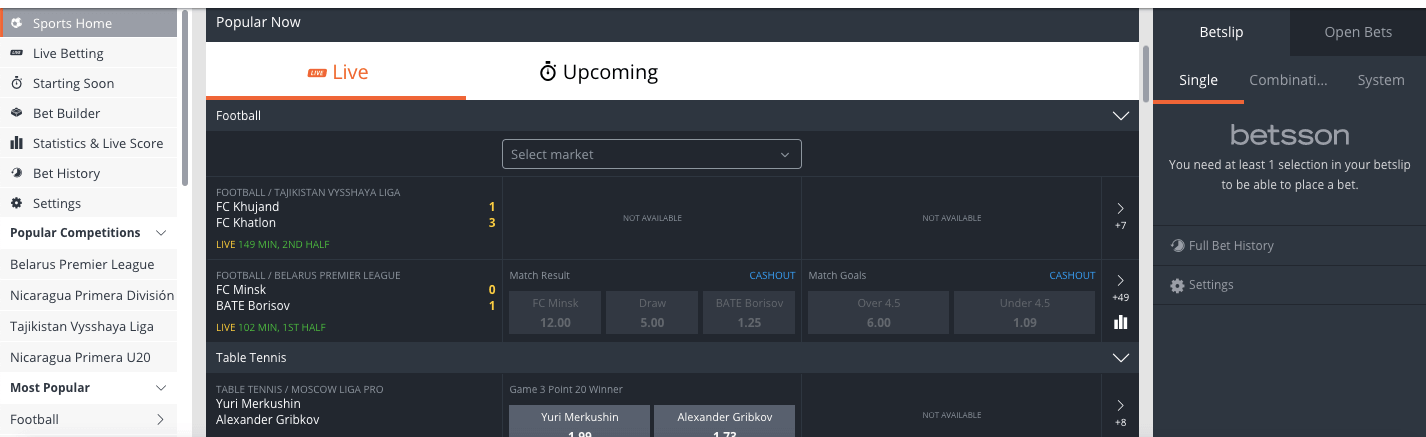1426x437 pixels.
Task: Bet on Draw at 5.00
Action: point(652,312)
